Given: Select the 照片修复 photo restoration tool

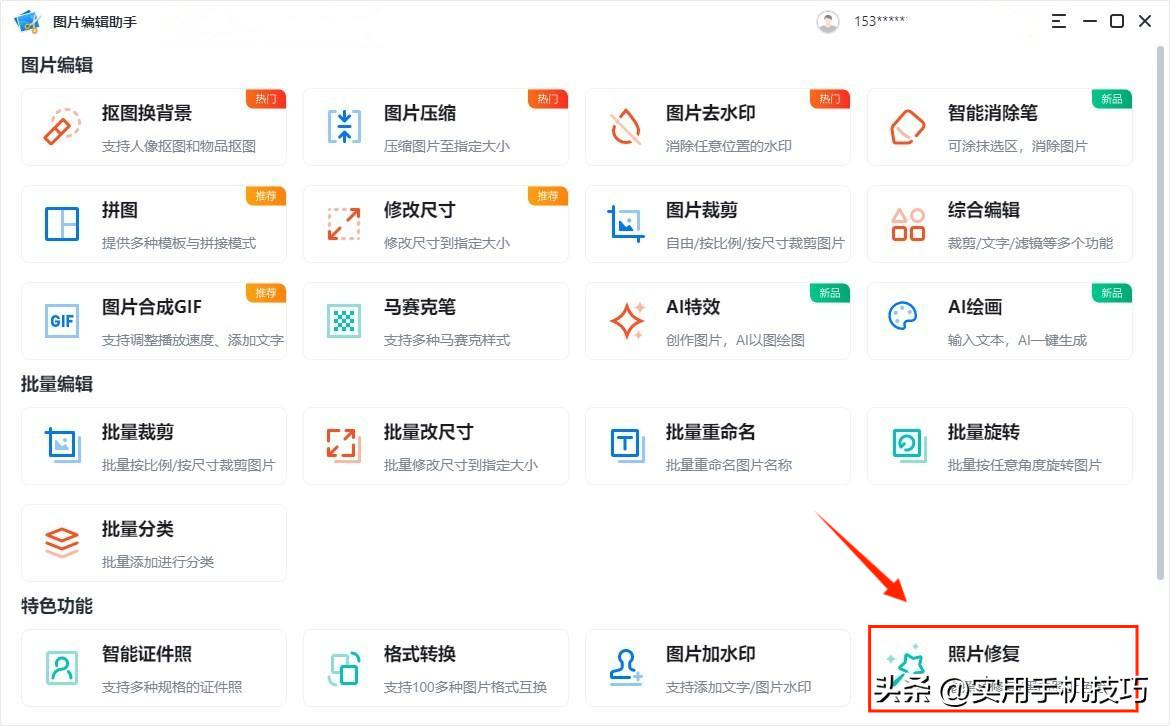Looking at the screenshot, I should [x=1000, y=668].
